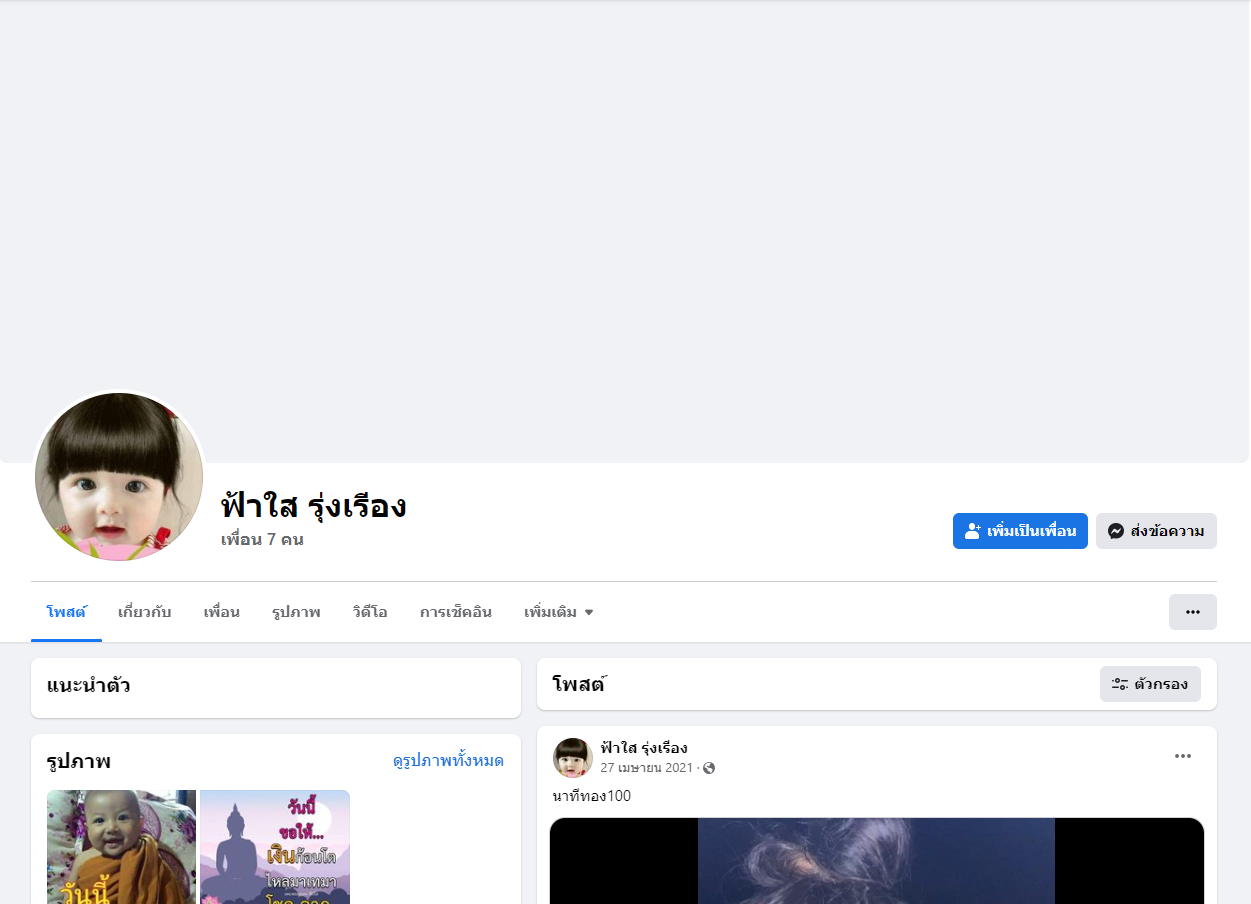Click the large profile picture of ฟ้าใส รุ่งเรือง
The image size is (1251, 904).
pyautogui.click(x=119, y=476)
